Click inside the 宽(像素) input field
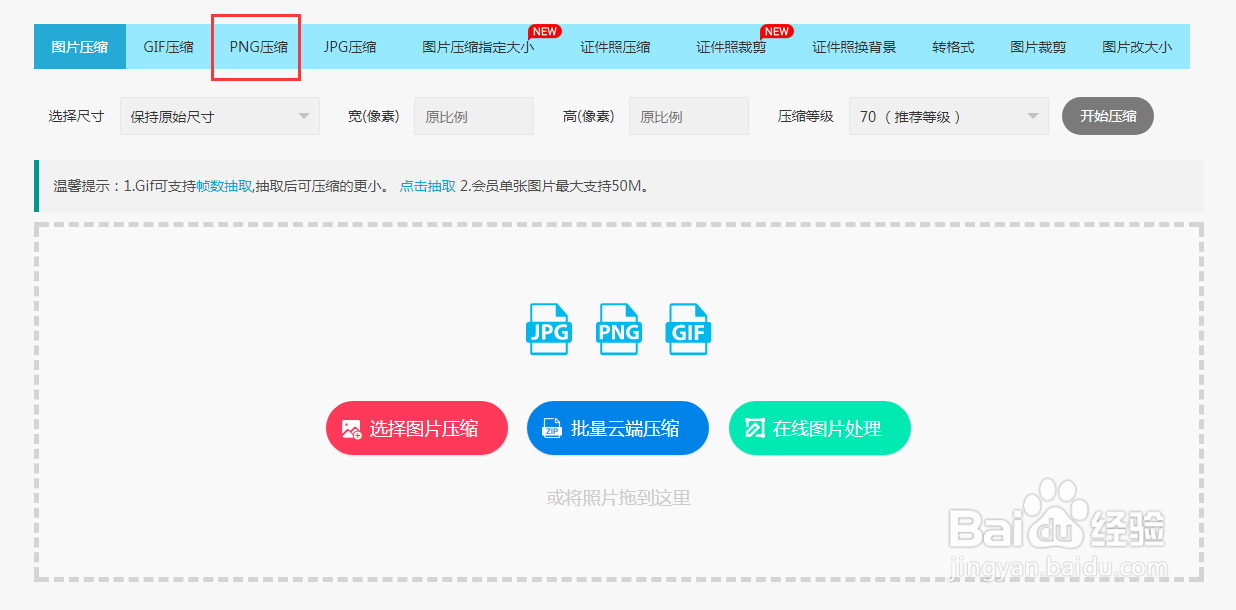Image resolution: width=1236 pixels, height=610 pixels. [473, 116]
